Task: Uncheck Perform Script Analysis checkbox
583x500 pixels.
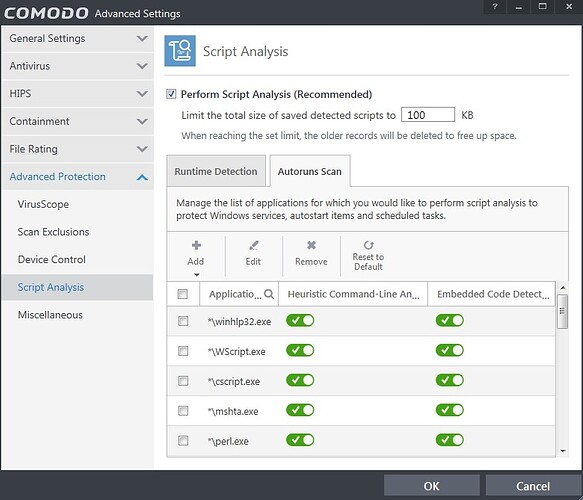Action: 171,94
